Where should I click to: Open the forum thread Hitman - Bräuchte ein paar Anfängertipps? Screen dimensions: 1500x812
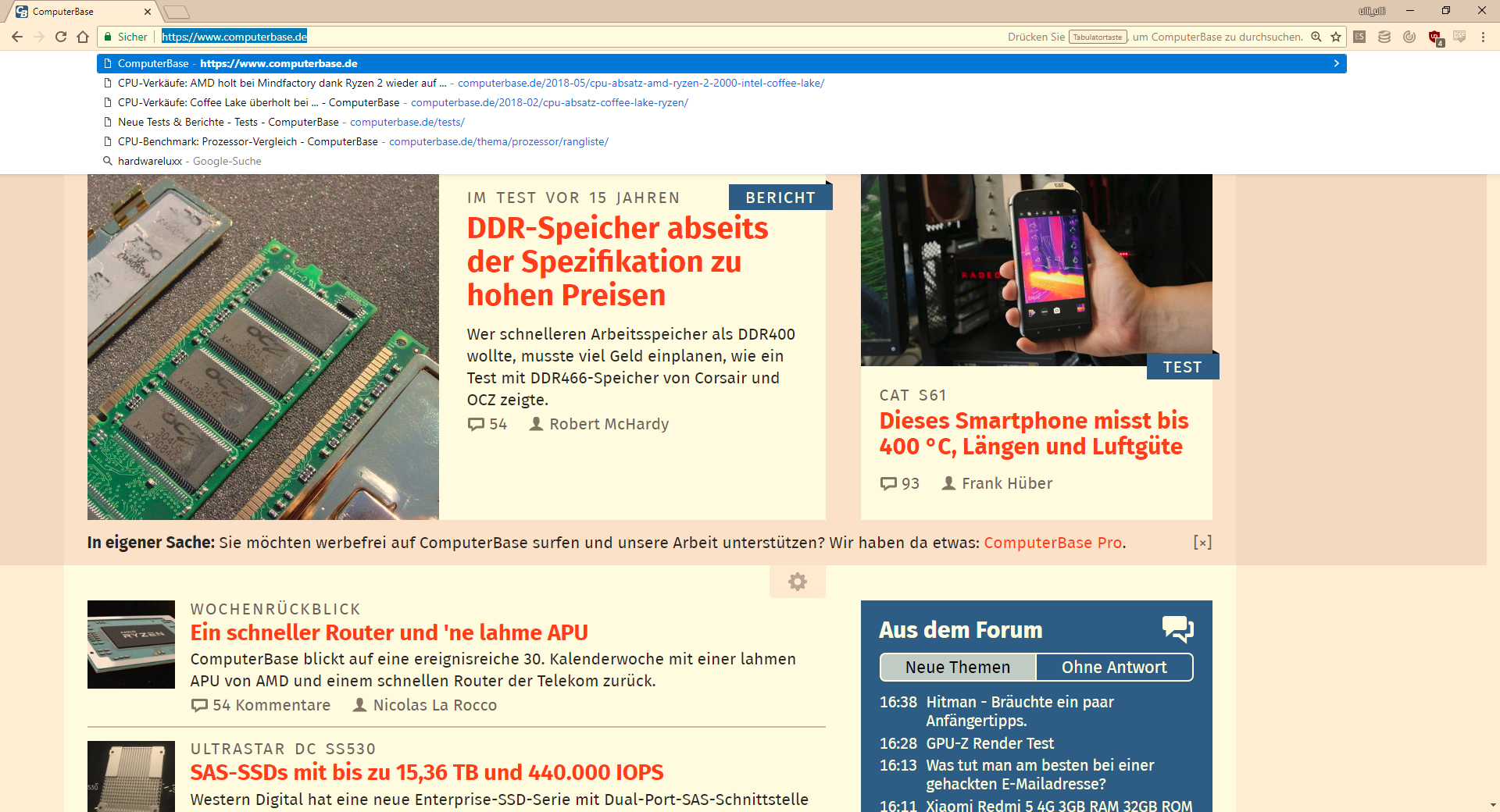[1020, 711]
